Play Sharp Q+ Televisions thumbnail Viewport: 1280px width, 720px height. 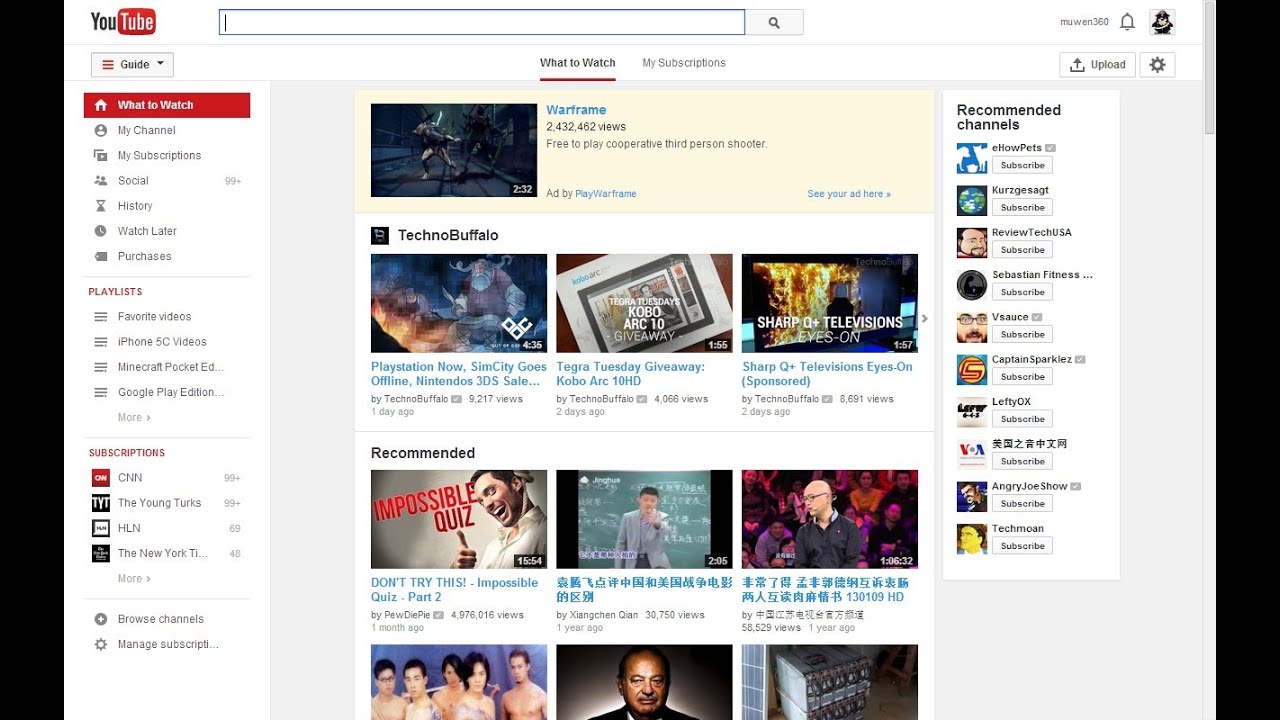pos(830,303)
